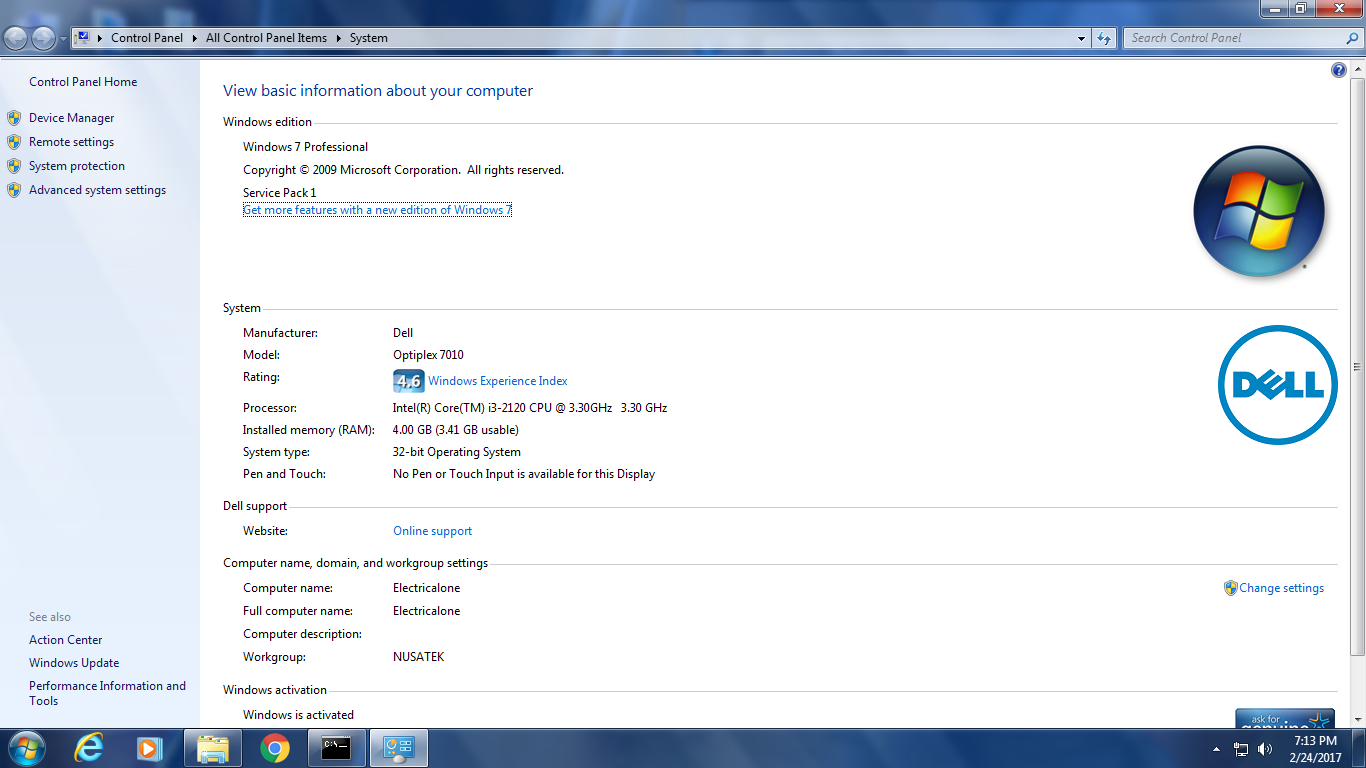Click the volume speaker tray icon
The image size is (1366, 768).
coord(1265,749)
